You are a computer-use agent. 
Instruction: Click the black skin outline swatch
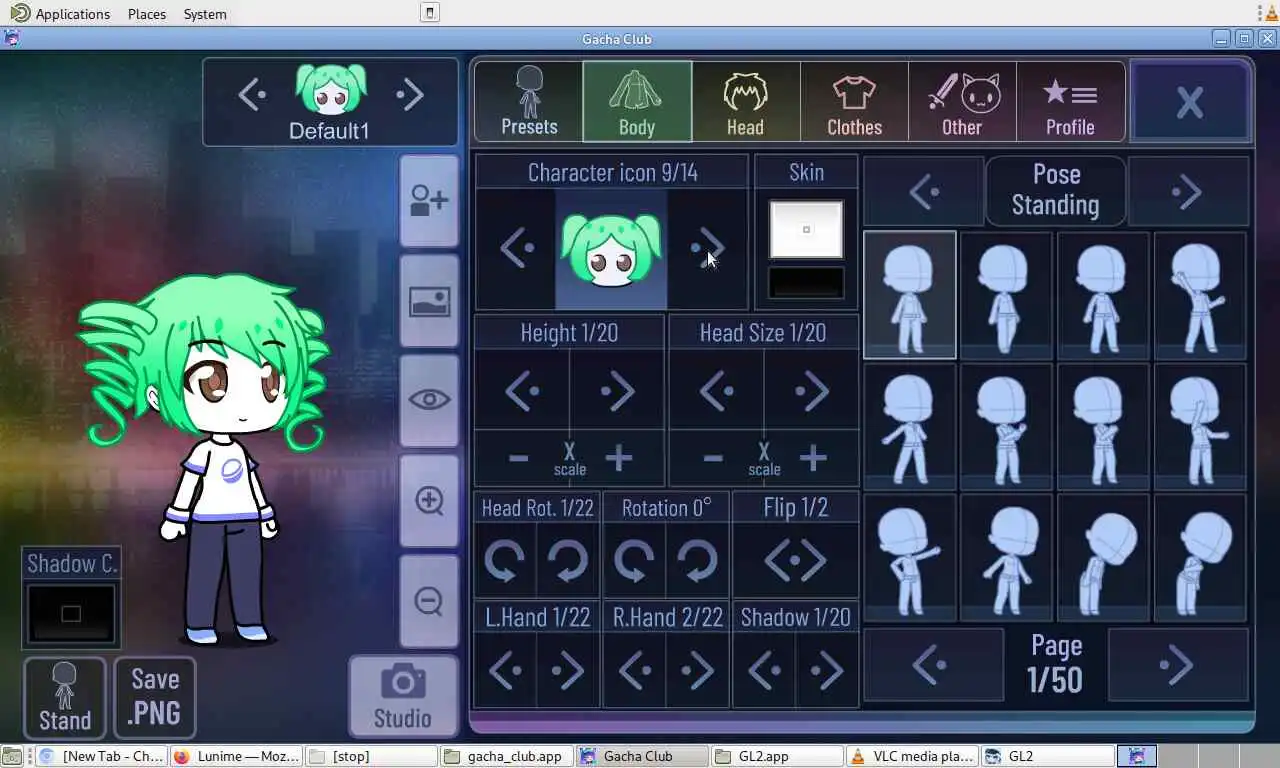coord(806,283)
